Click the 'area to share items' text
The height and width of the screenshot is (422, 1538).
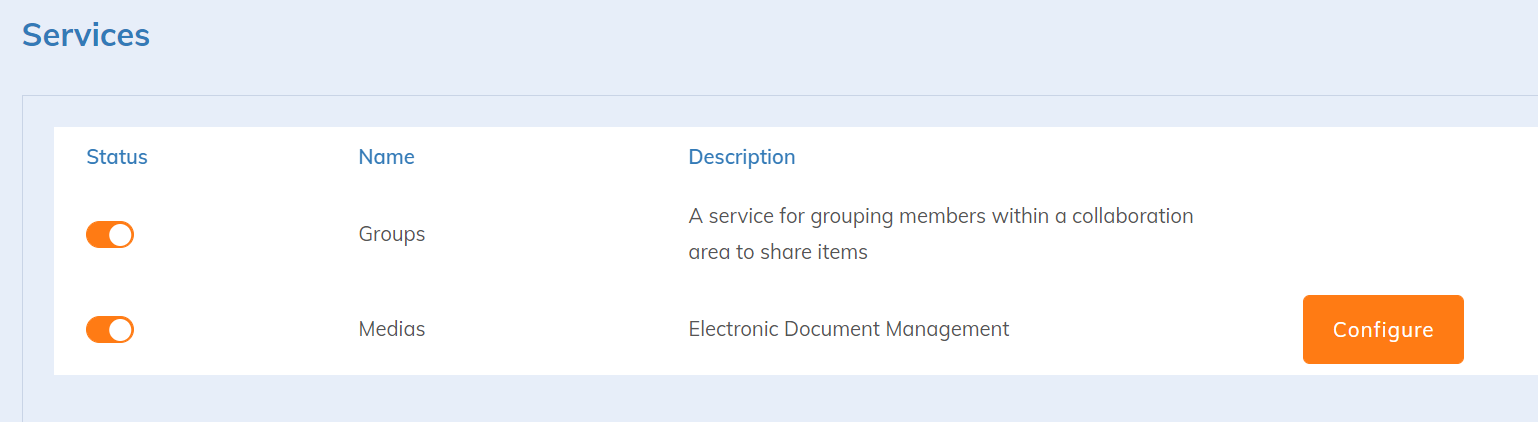(x=777, y=252)
